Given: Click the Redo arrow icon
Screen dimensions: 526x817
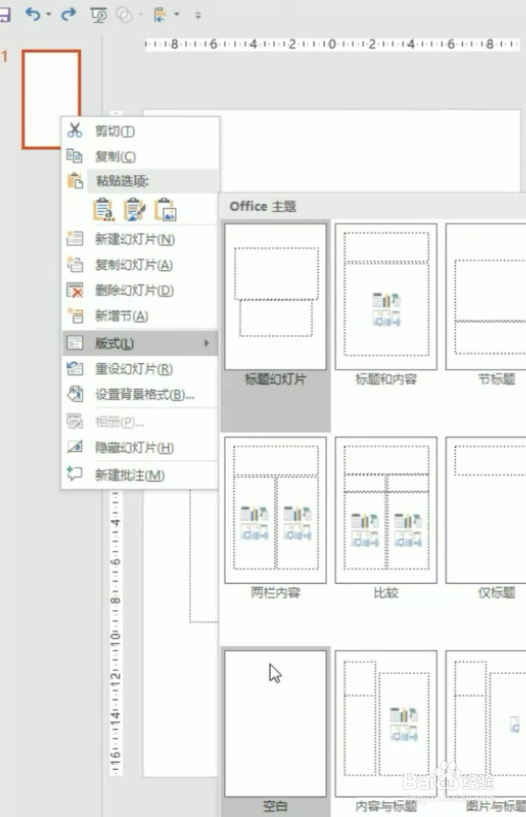Looking at the screenshot, I should [69, 15].
